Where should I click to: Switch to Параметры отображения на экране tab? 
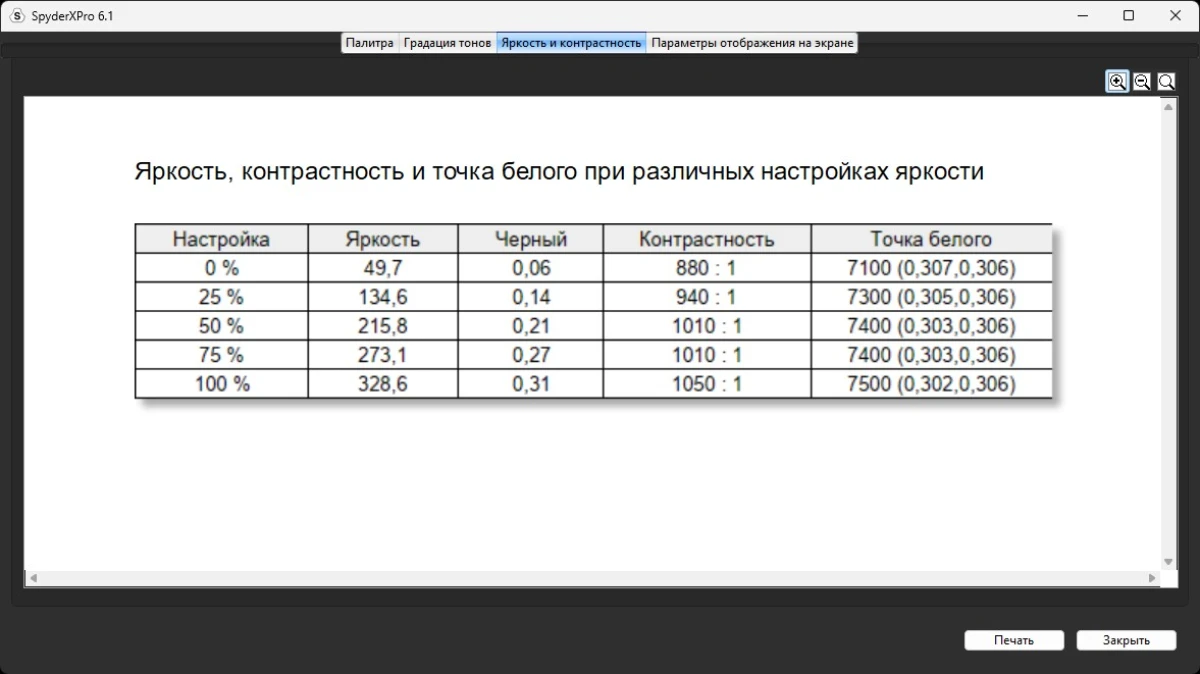pyautogui.click(x=752, y=42)
